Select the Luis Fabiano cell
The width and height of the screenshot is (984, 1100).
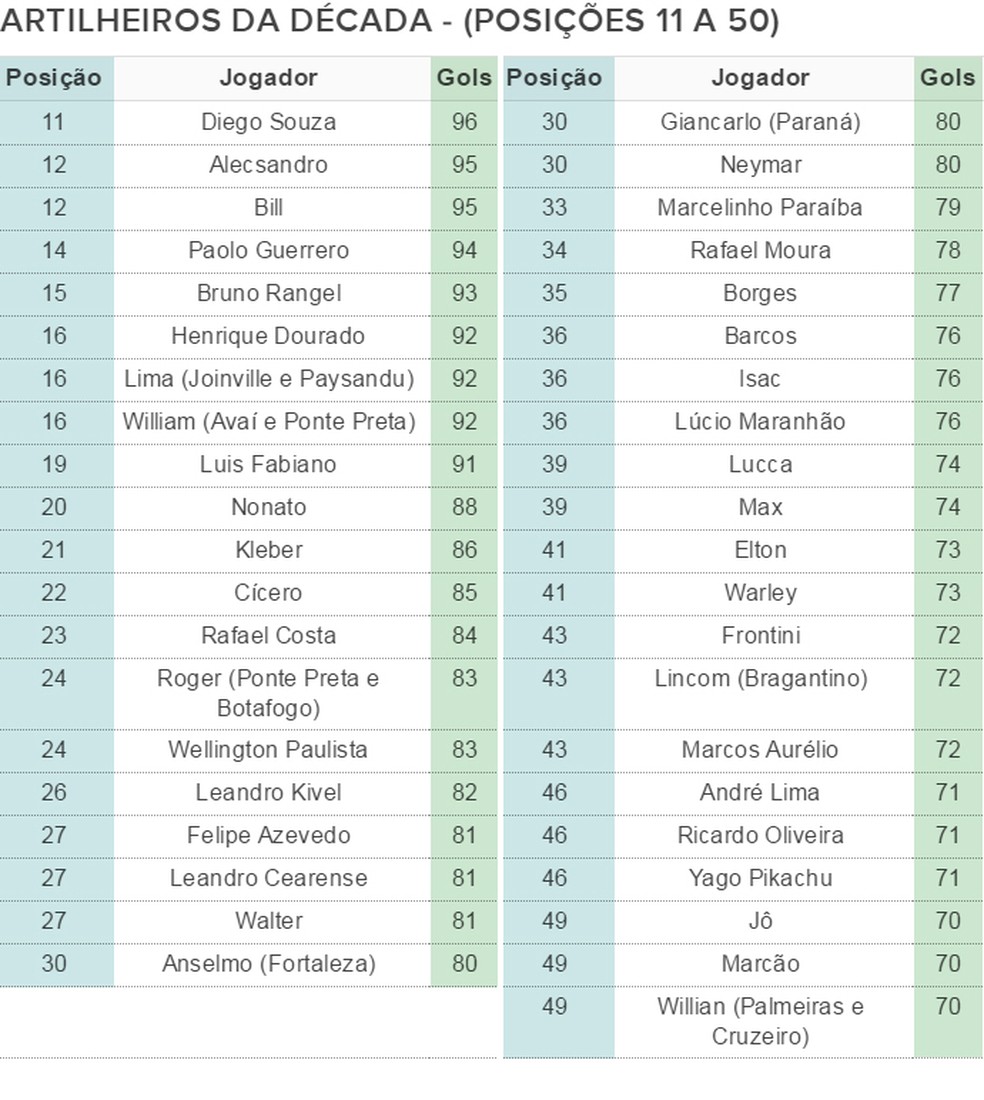click(268, 464)
